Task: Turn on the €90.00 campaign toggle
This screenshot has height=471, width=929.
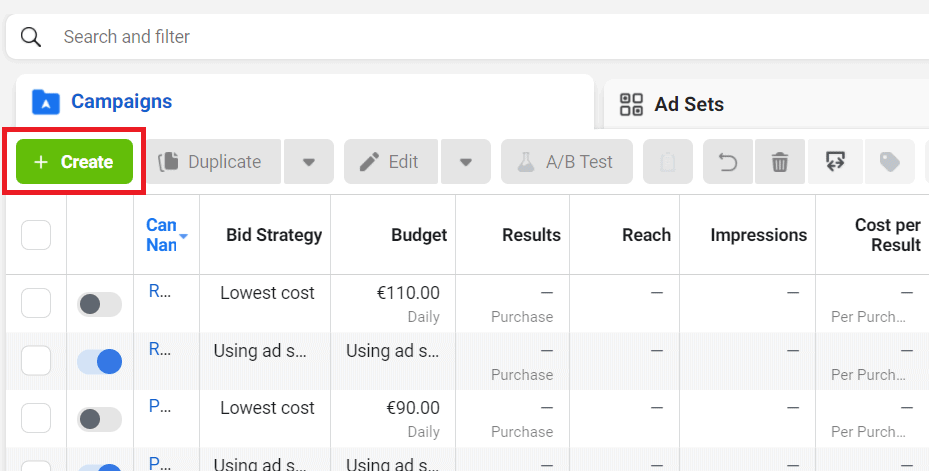Action: 100,419
